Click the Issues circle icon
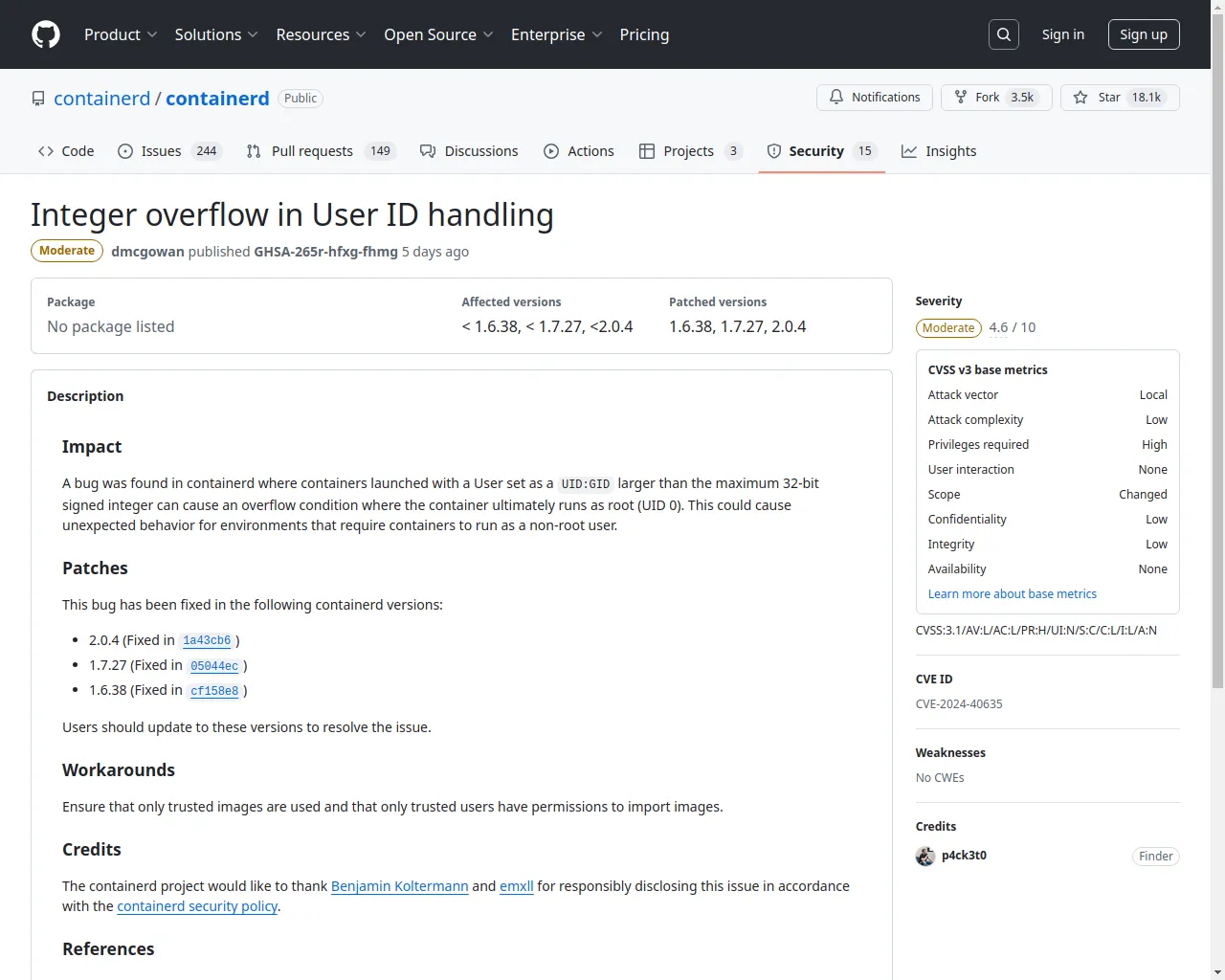1225x980 pixels. point(125,151)
